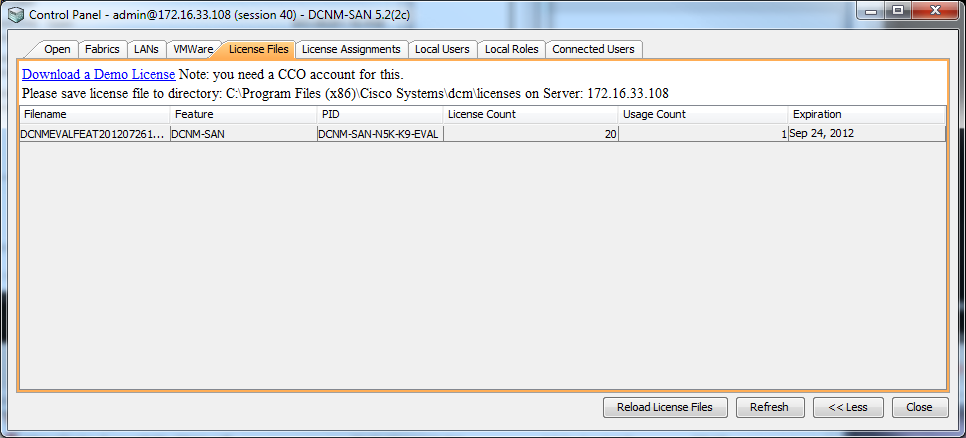Select the DCNM-SAN-N5K-K9-EVAL PID cell

click(380, 133)
